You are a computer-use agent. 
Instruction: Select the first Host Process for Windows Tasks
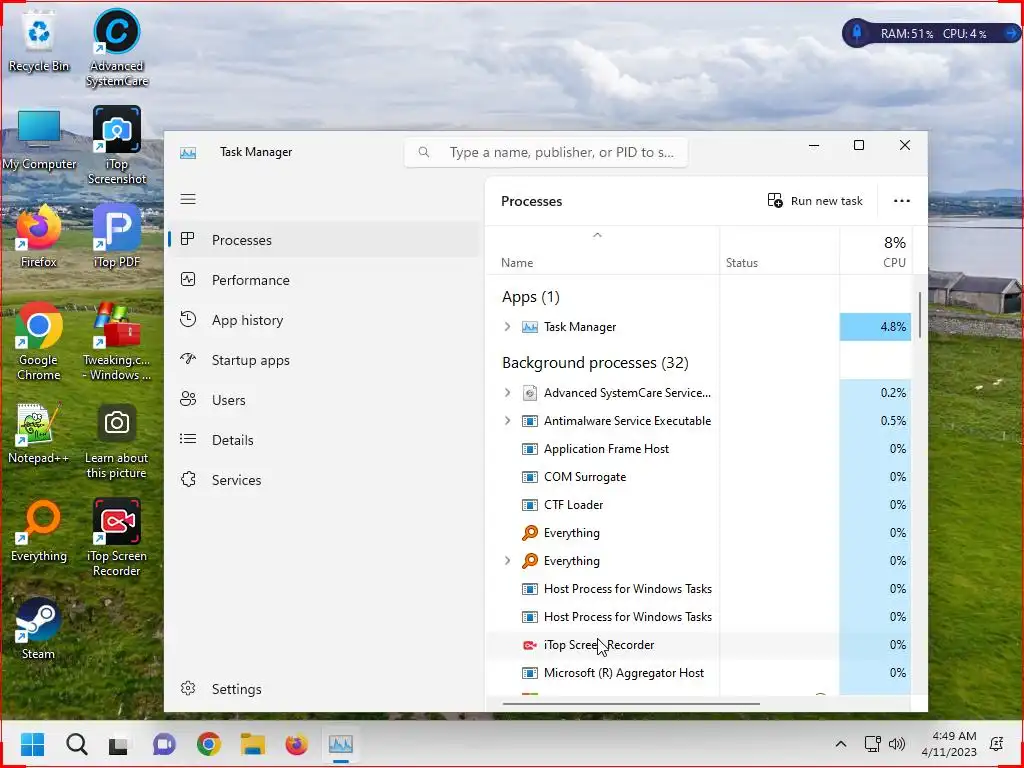tap(699, 588)
